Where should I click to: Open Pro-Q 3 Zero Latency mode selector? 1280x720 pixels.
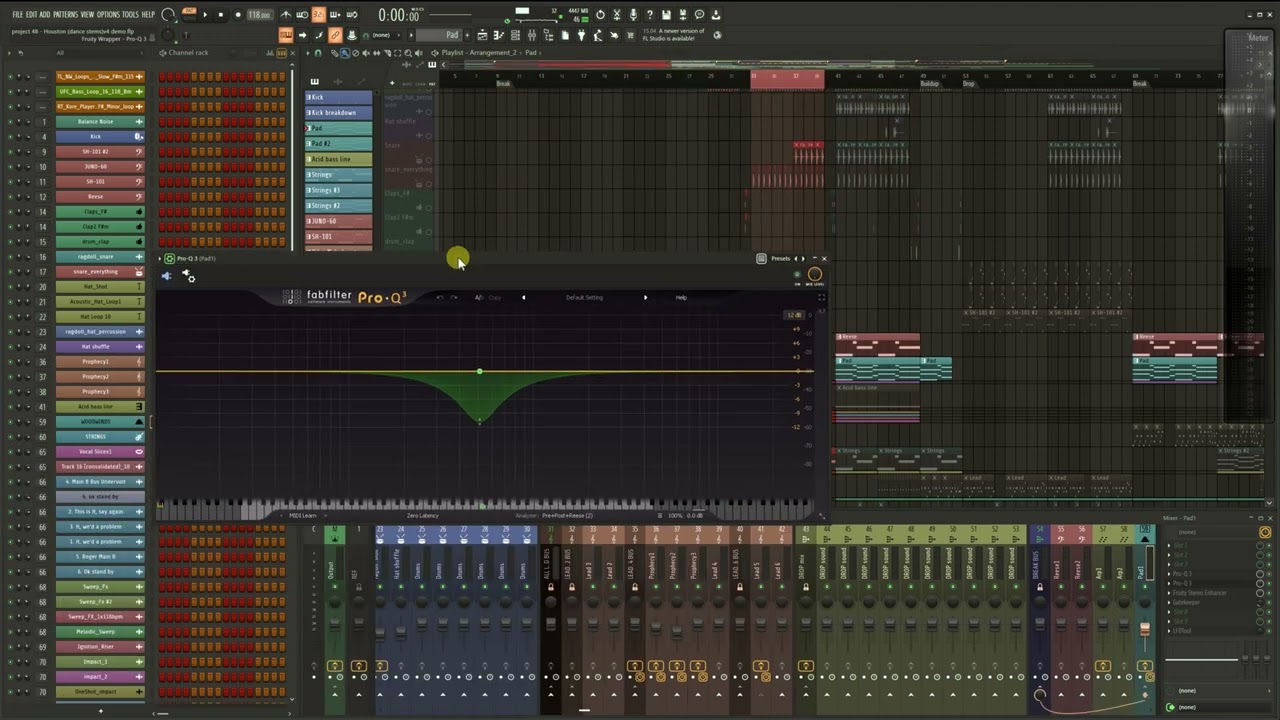click(422, 516)
